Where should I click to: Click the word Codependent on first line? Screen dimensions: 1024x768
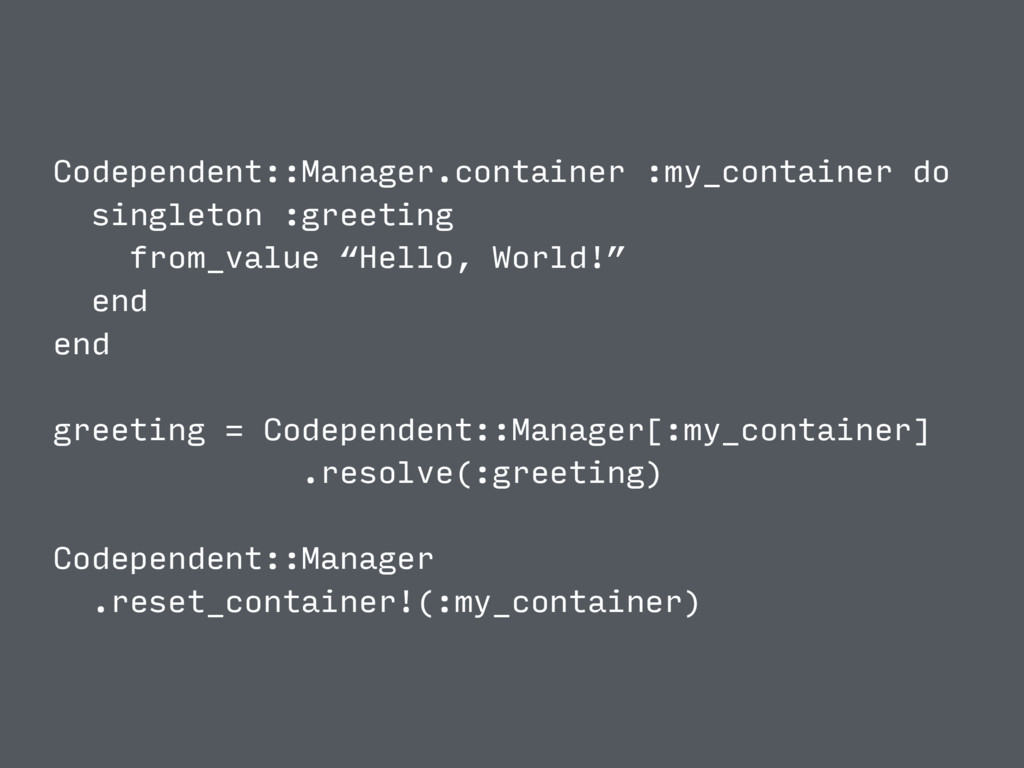[159, 174]
